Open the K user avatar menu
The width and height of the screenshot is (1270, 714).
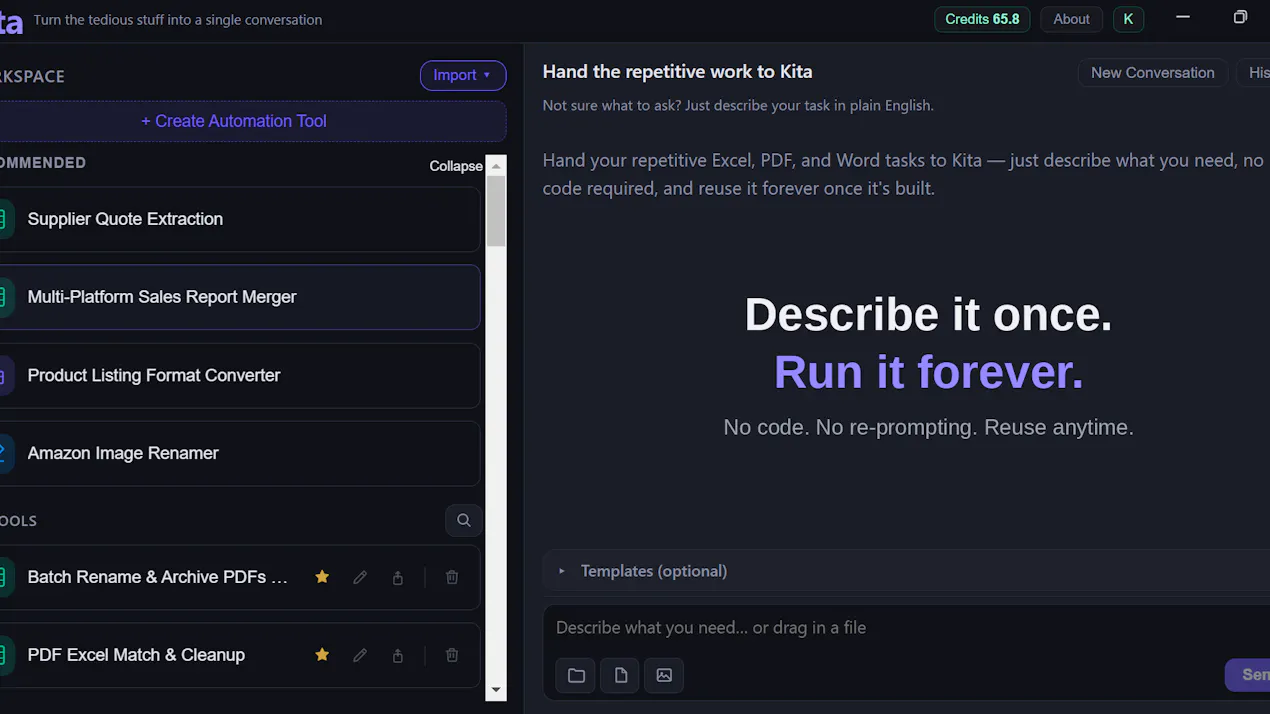coord(1128,19)
